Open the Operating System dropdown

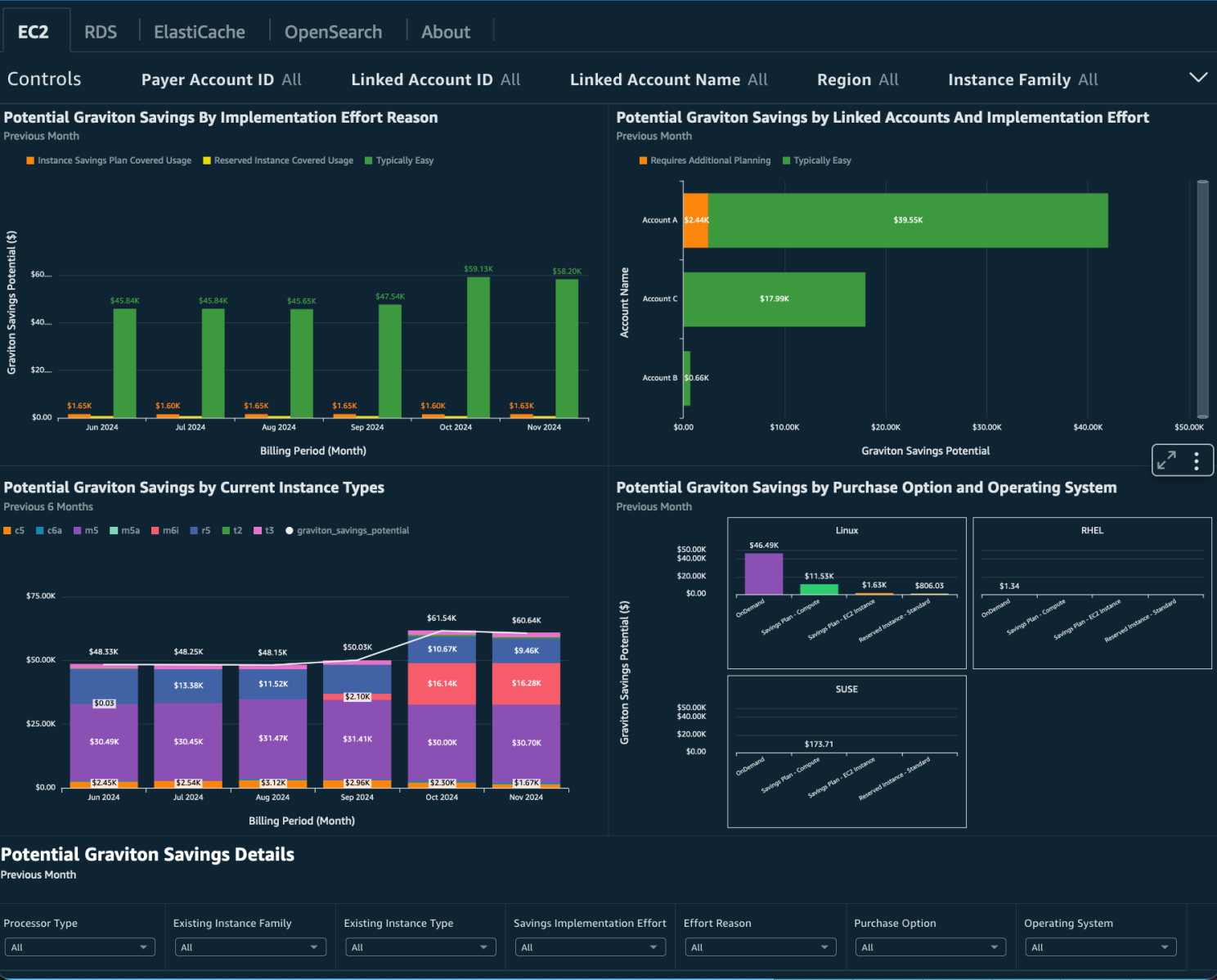pyautogui.click(x=1100, y=946)
